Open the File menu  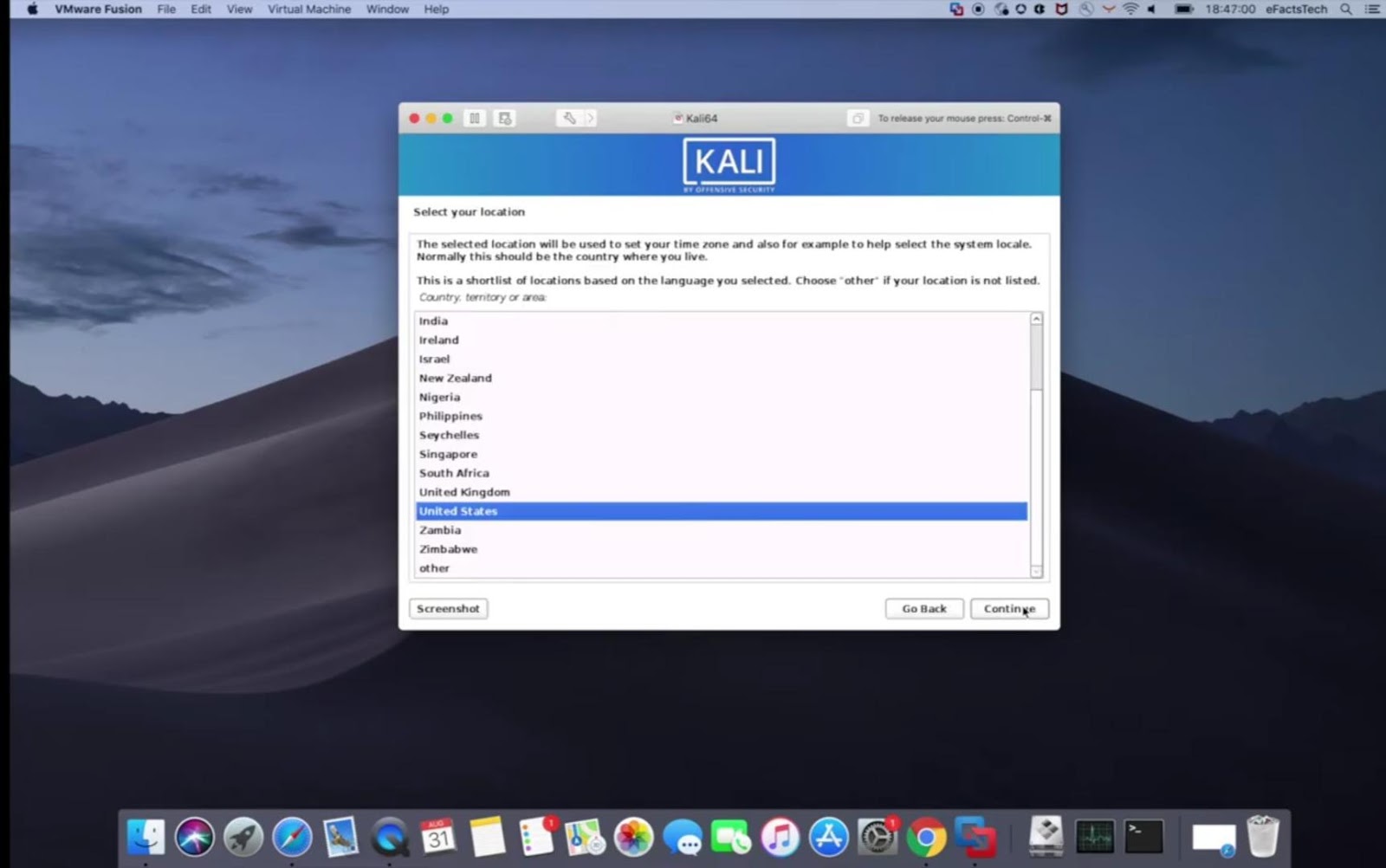(166, 9)
